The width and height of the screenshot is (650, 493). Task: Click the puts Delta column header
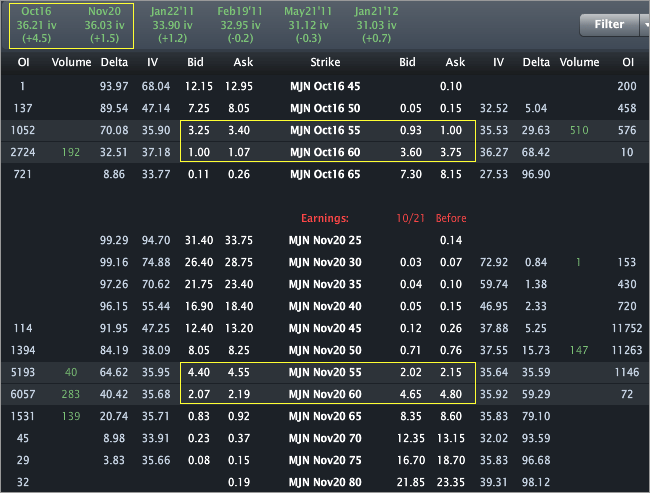(536, 62)
